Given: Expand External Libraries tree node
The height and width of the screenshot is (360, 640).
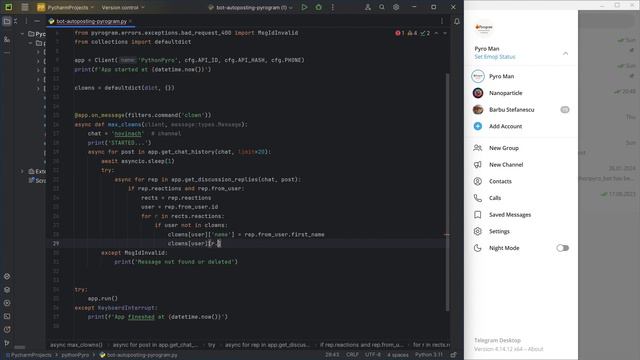Looking at the screenshot, I should [x=22, y=171].
